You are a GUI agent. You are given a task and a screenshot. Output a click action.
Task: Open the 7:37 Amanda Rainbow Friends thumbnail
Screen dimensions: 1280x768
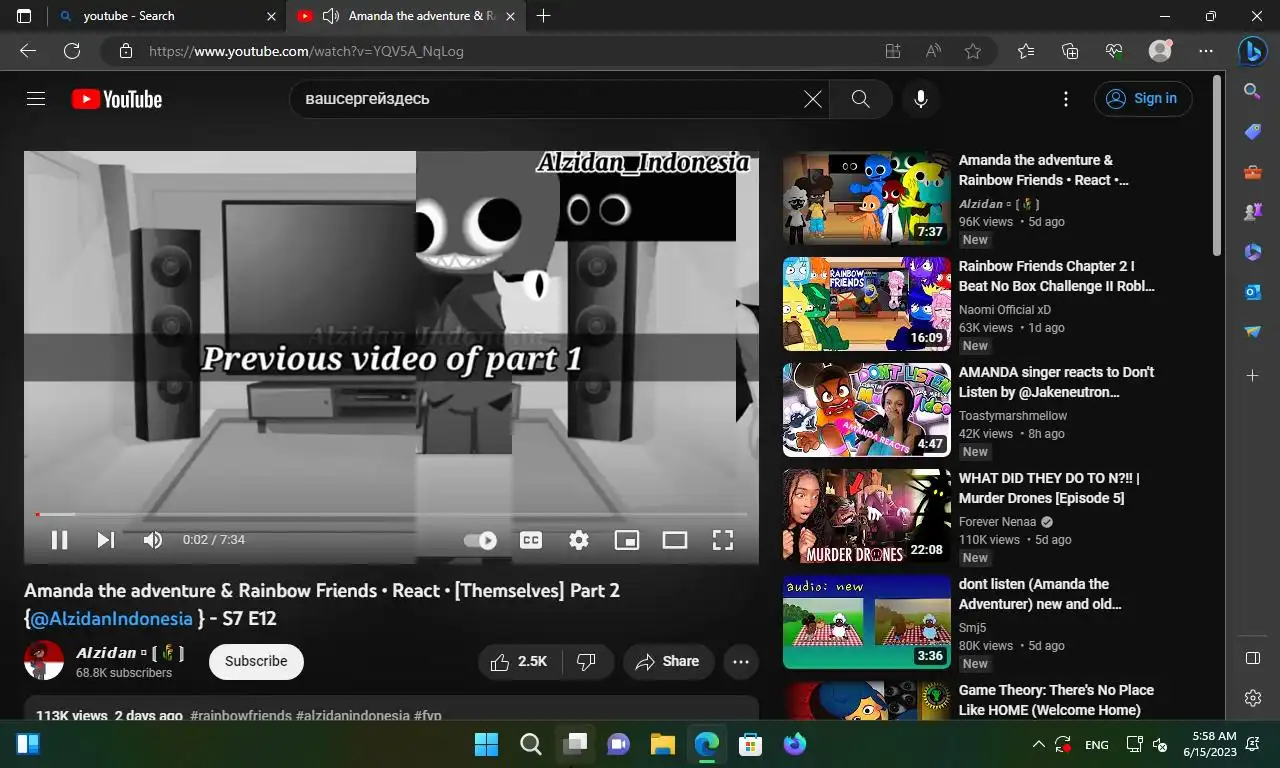(x=867, y=198)
